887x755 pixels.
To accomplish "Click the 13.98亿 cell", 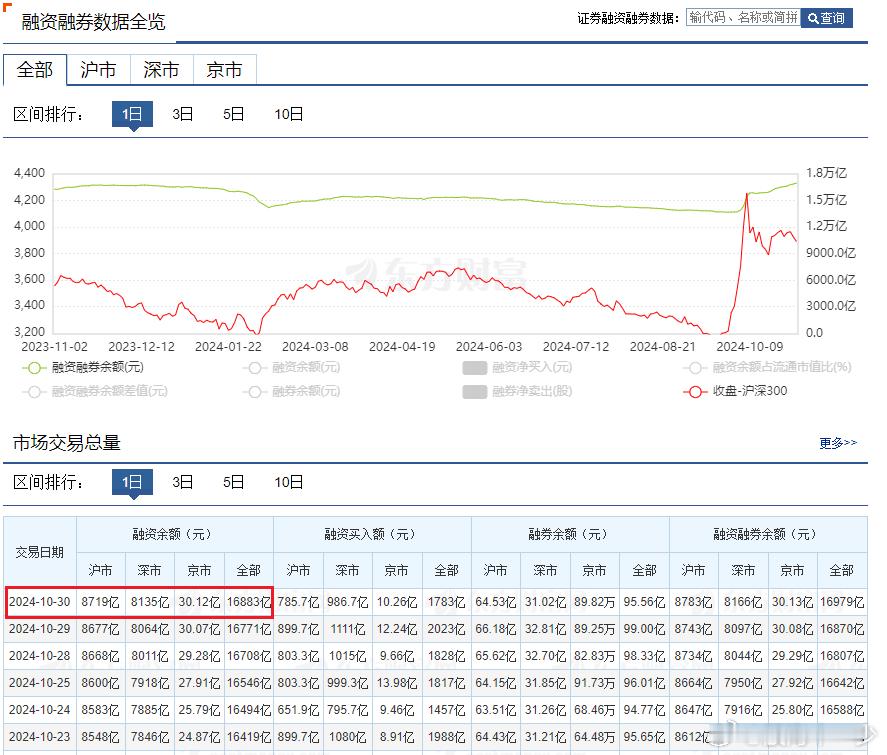I will (x=397, y=683).
